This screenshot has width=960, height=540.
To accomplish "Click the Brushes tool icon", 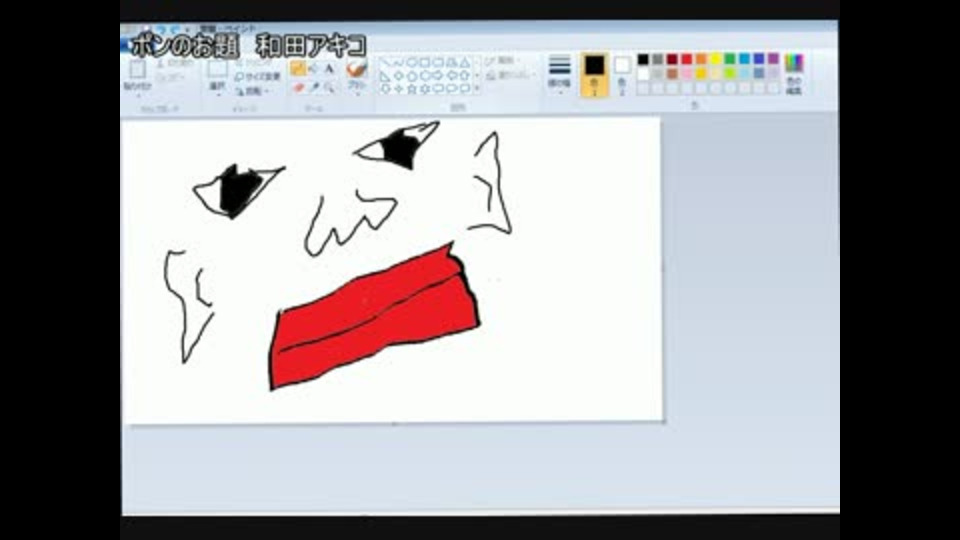I will [356, 69].
